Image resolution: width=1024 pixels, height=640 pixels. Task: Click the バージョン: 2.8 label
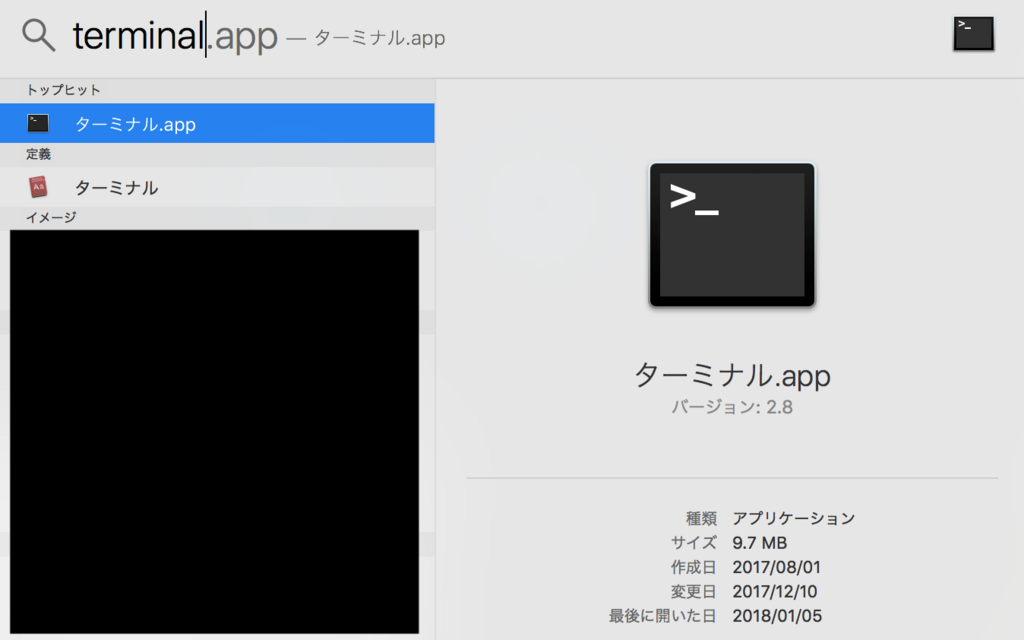pyautogui.click(x=732, y=407)
